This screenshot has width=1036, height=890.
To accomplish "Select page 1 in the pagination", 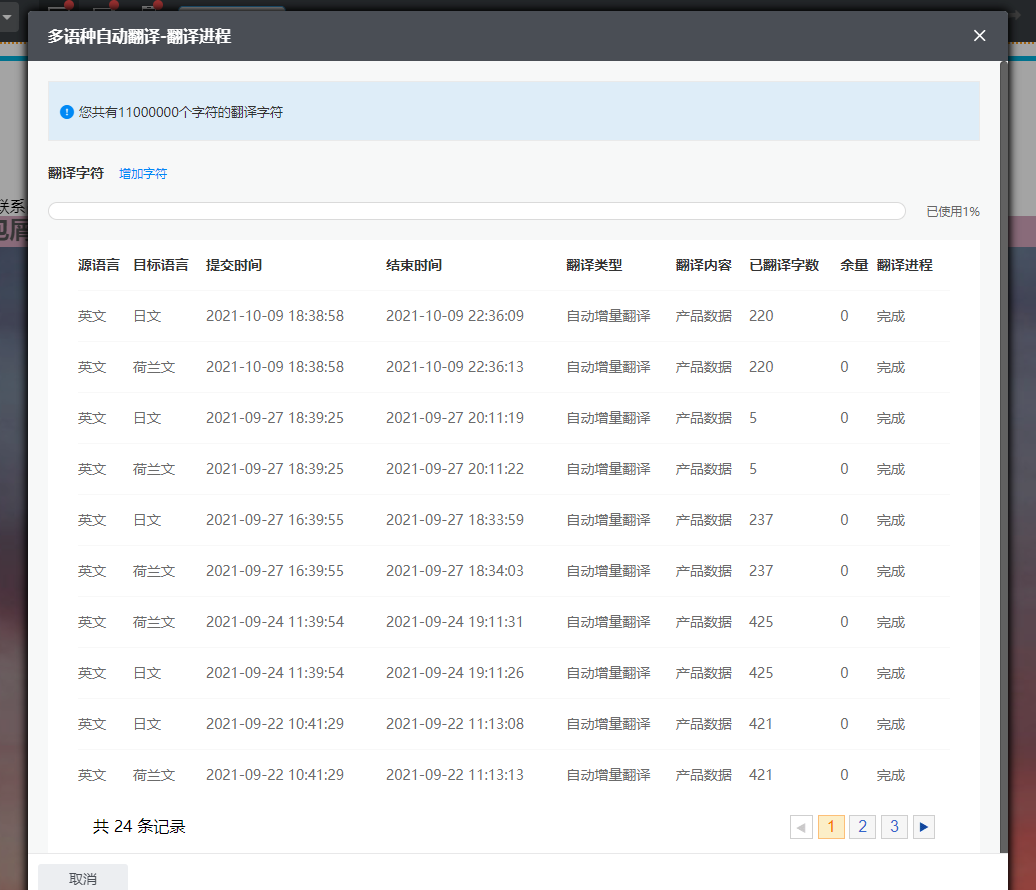I will point(831,827).
